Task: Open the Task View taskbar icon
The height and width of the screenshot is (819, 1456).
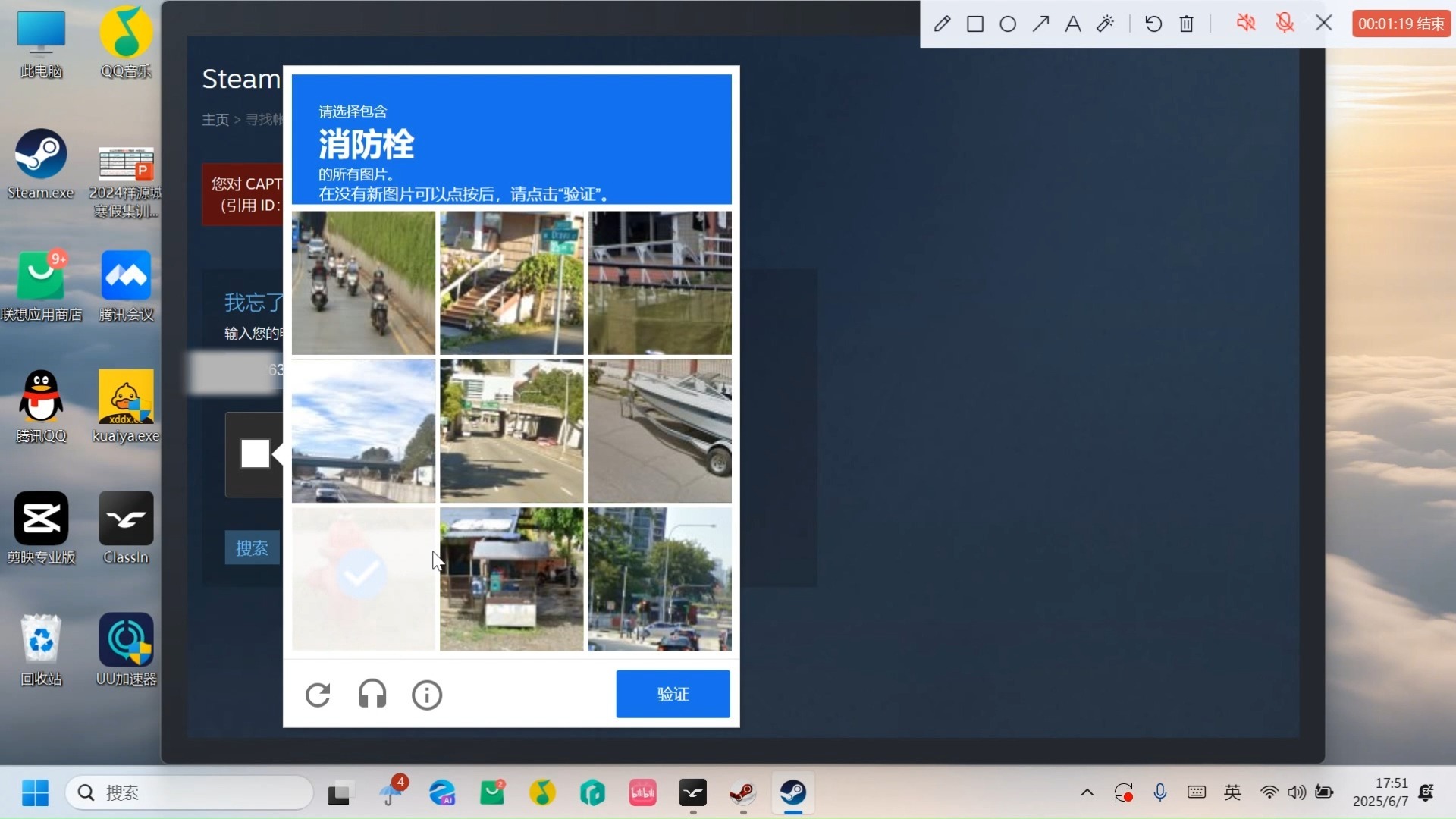Action: (x=340, y=793)
